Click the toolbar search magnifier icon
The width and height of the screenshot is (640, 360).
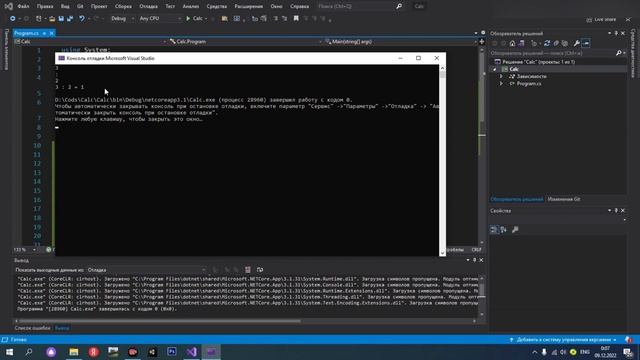coord(399,7)
